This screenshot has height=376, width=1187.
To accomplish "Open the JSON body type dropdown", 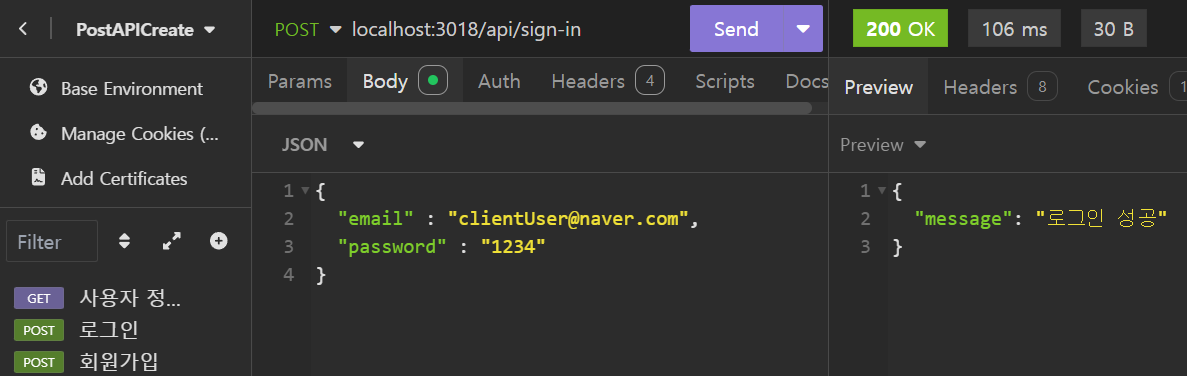I will 323,144.
